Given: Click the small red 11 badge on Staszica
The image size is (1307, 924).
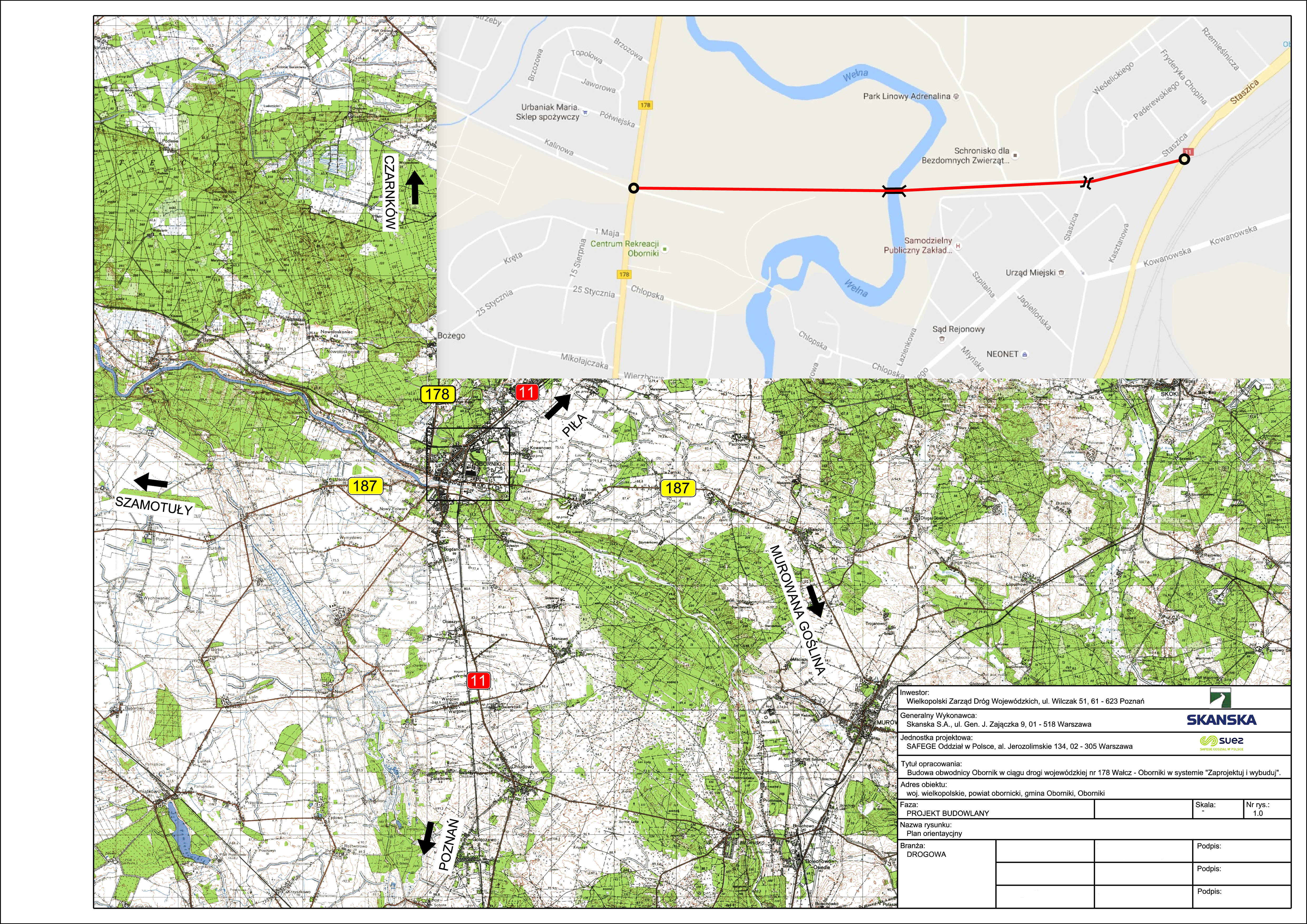Looking at the screenshot, I should tap(1189, 152).
